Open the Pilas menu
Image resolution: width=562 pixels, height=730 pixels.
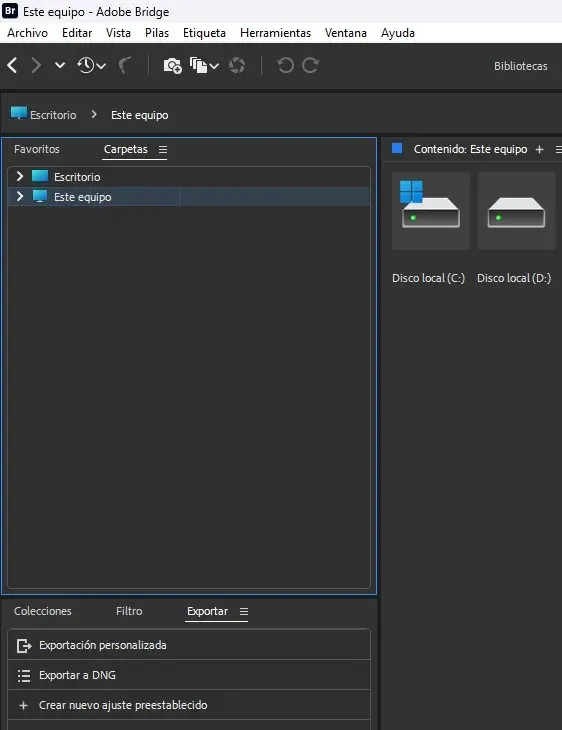[157, 33]
